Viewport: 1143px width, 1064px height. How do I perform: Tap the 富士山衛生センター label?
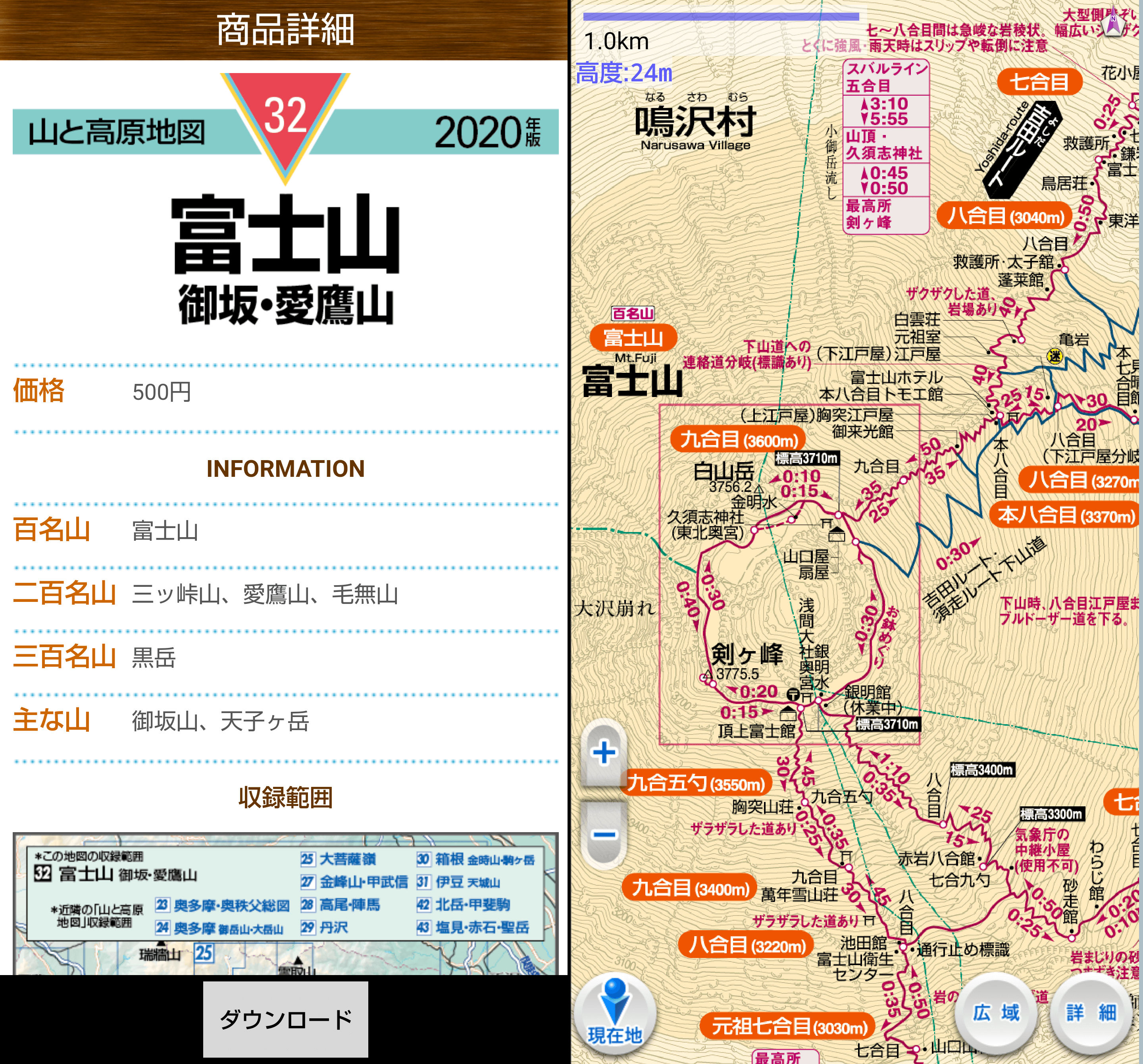pos(856,966)
